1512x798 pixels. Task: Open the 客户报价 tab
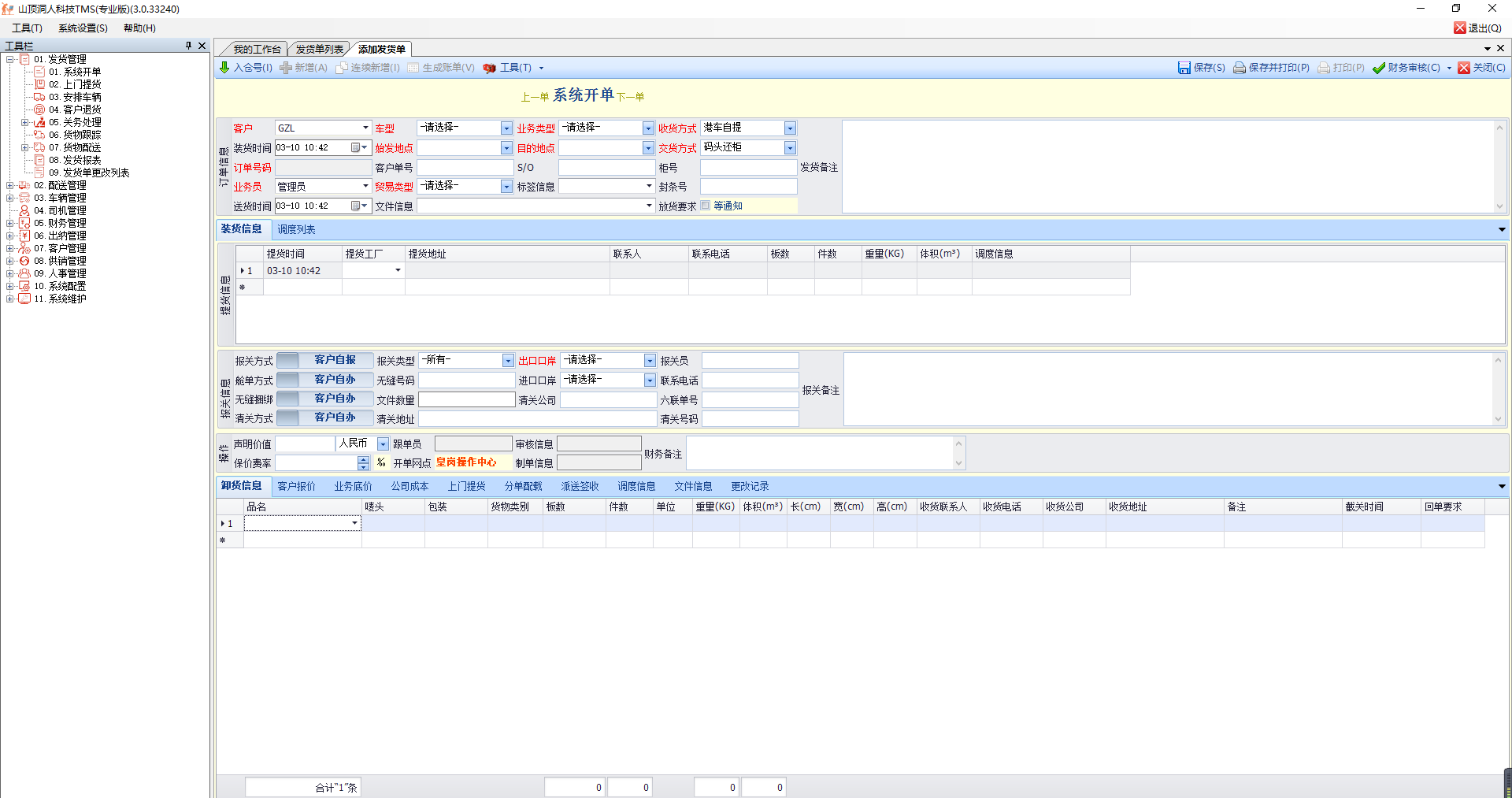click(296, 486)
